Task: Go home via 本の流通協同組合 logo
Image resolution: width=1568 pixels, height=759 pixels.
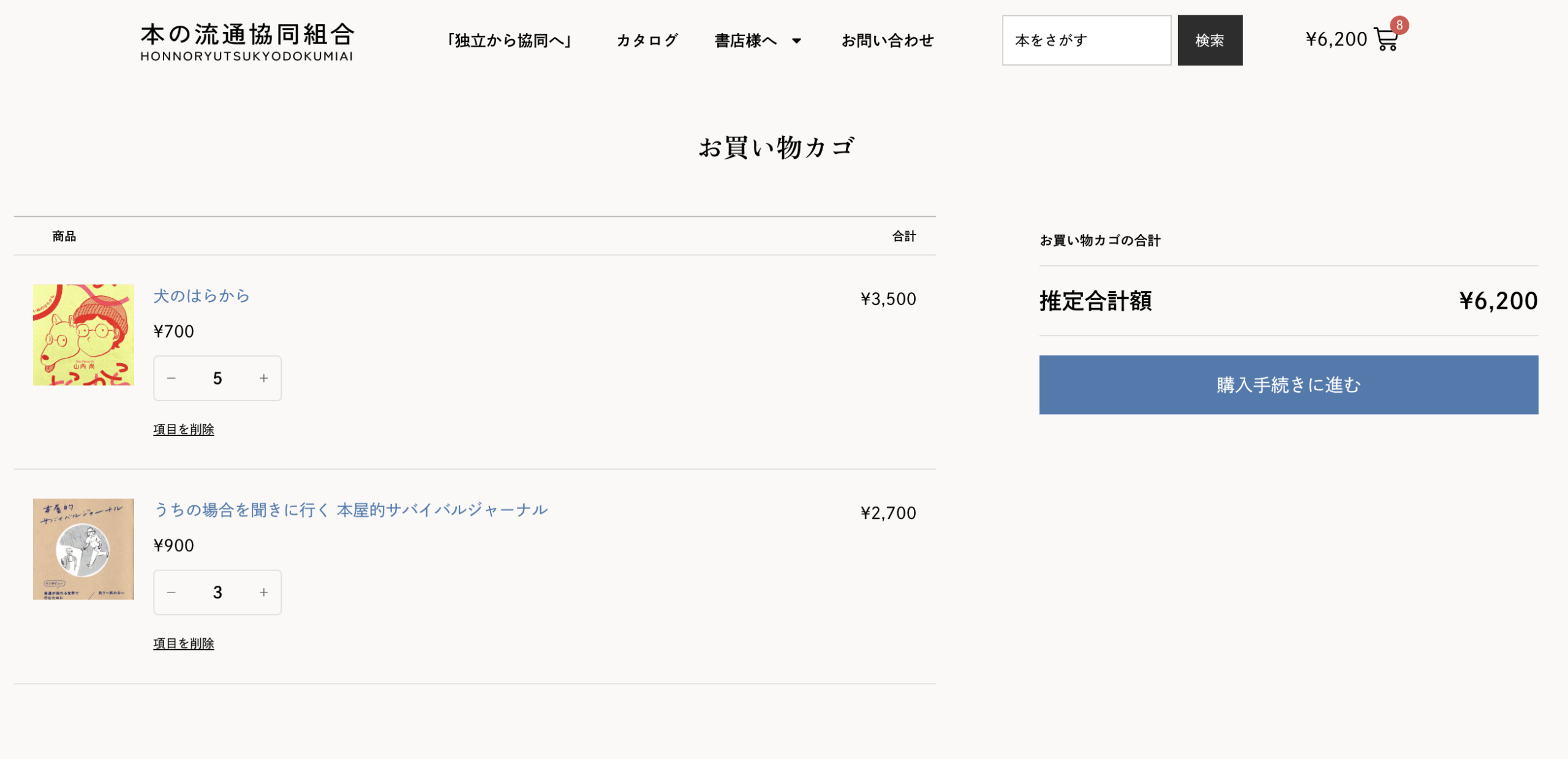Action: pyautogui.click(x=247, y=42)
